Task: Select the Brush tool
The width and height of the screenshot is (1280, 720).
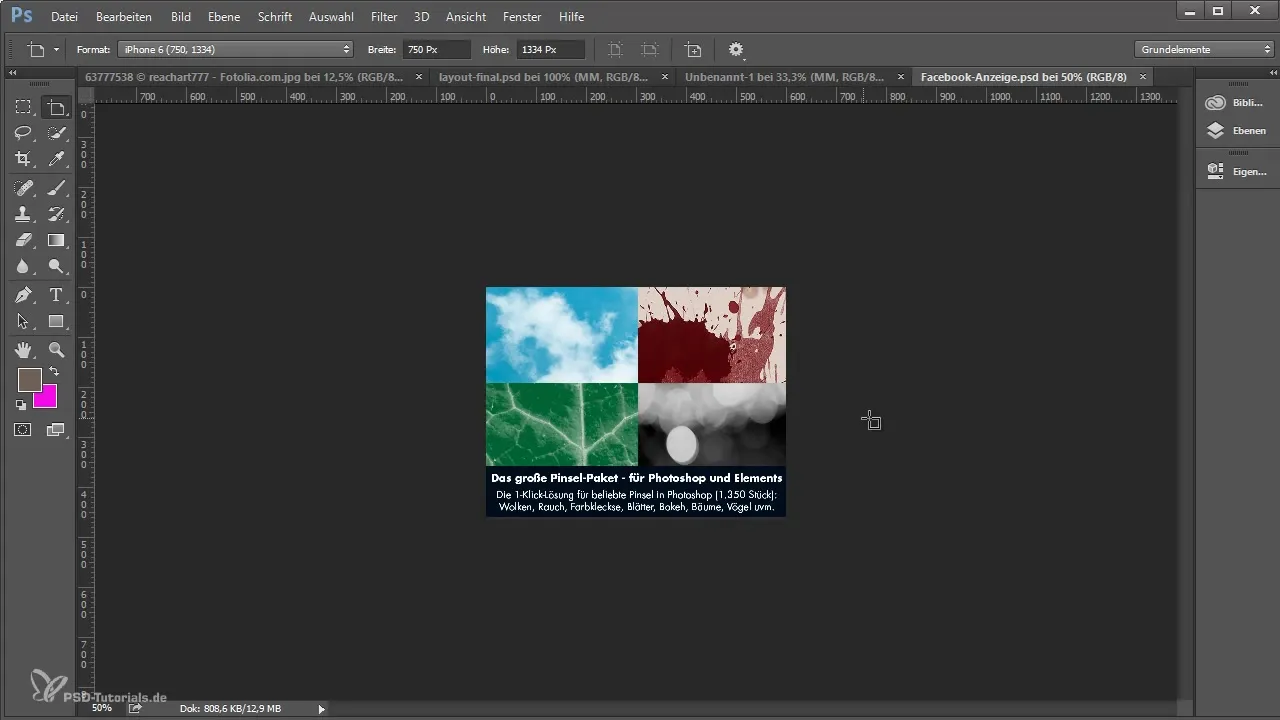Action: click(x=57, y=187)
